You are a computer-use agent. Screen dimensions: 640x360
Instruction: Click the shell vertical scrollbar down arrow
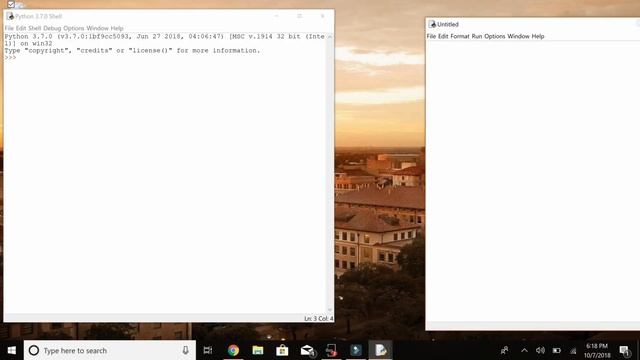pos(330,310)
